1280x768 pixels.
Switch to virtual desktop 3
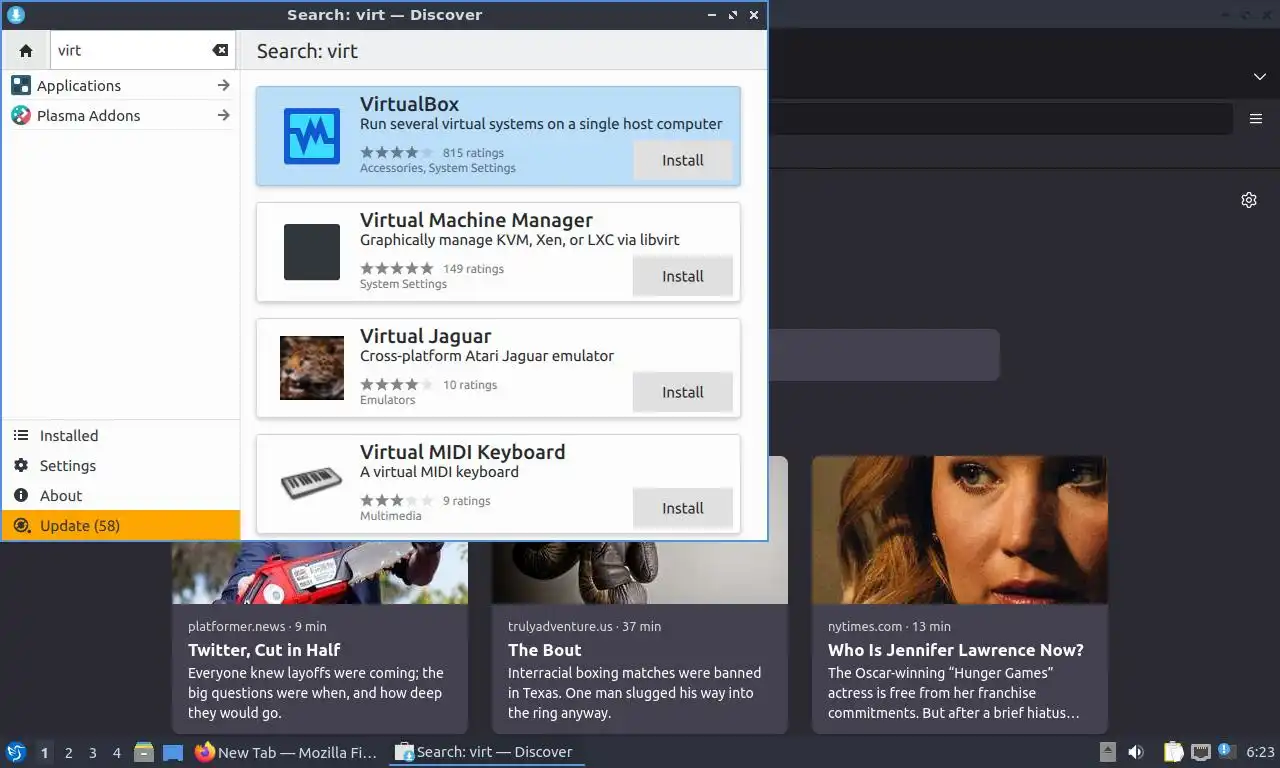(x=93, y=752)
